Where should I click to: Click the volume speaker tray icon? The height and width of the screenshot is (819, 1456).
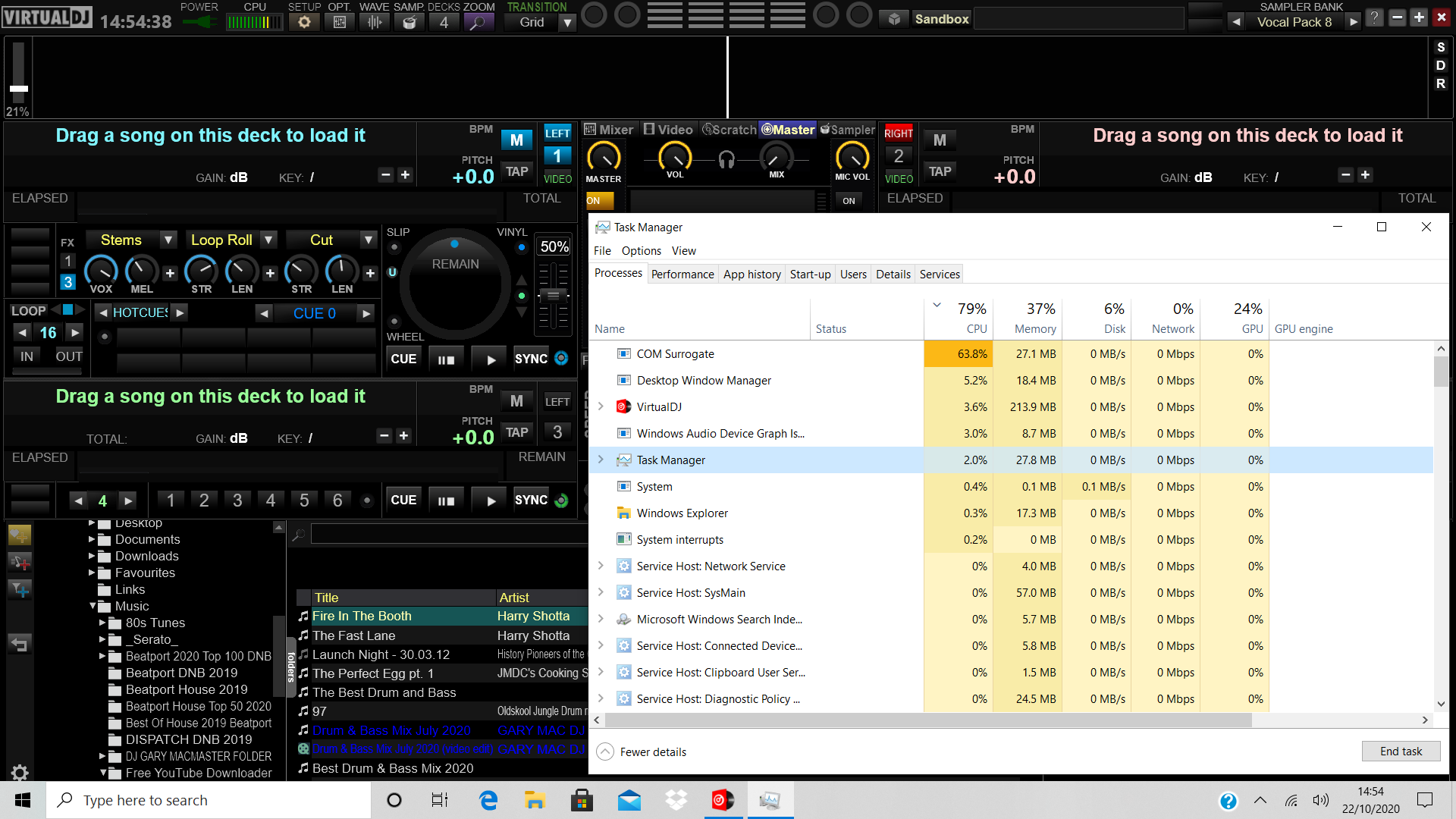[1320, 800]
